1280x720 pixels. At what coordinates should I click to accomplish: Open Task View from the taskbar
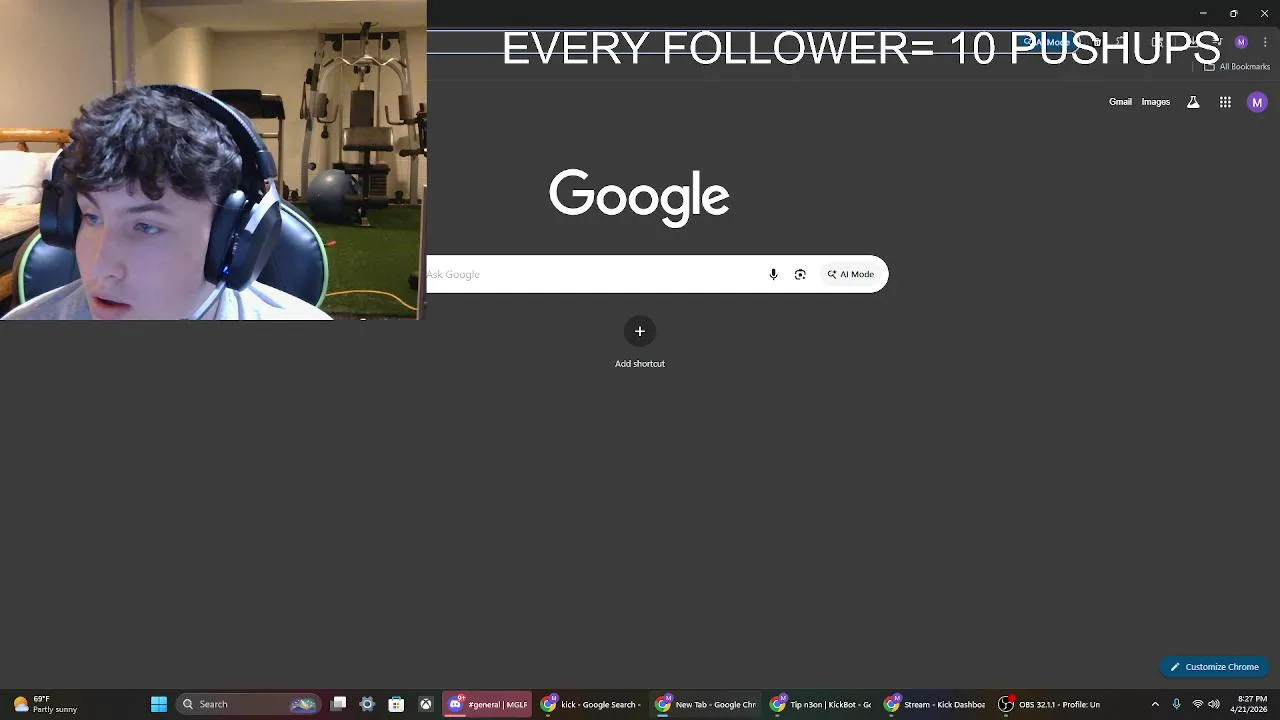[339, 704]
